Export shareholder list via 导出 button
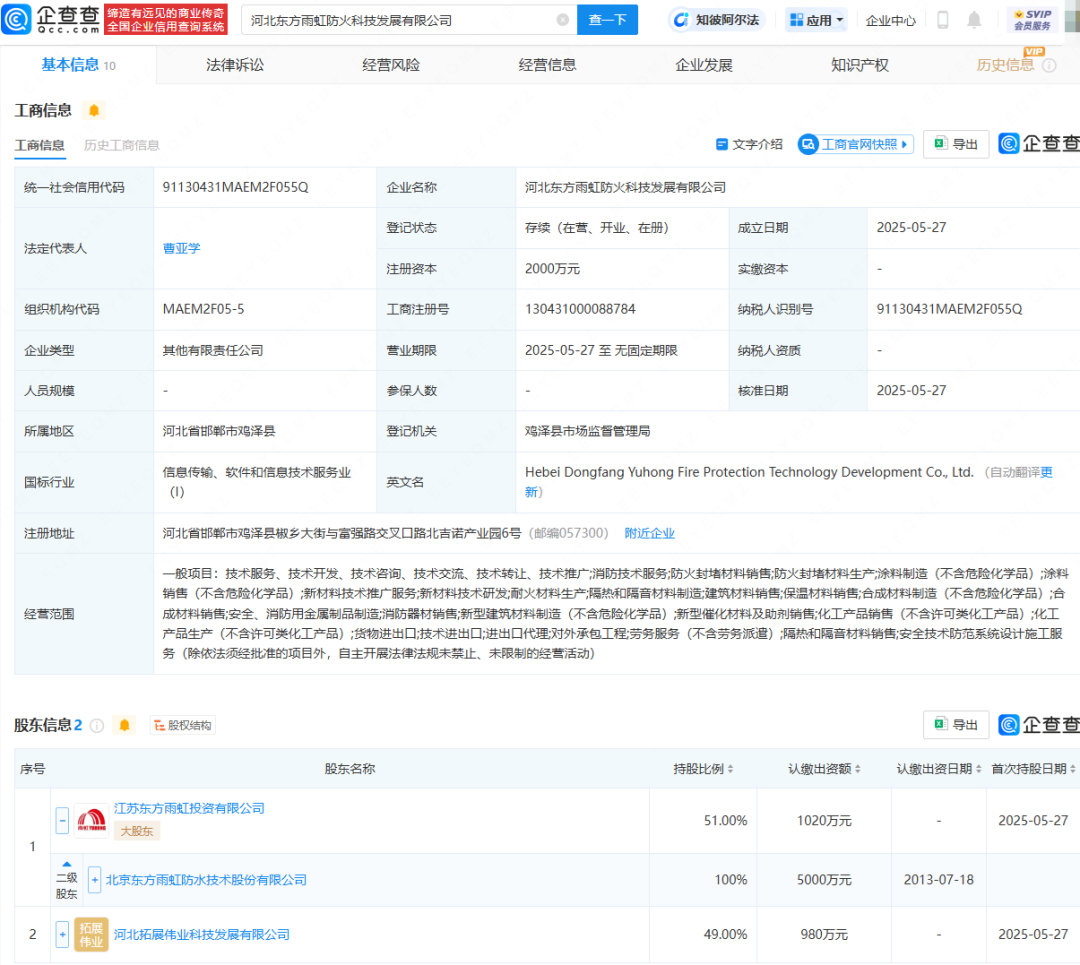 click(x=956, y=725)
